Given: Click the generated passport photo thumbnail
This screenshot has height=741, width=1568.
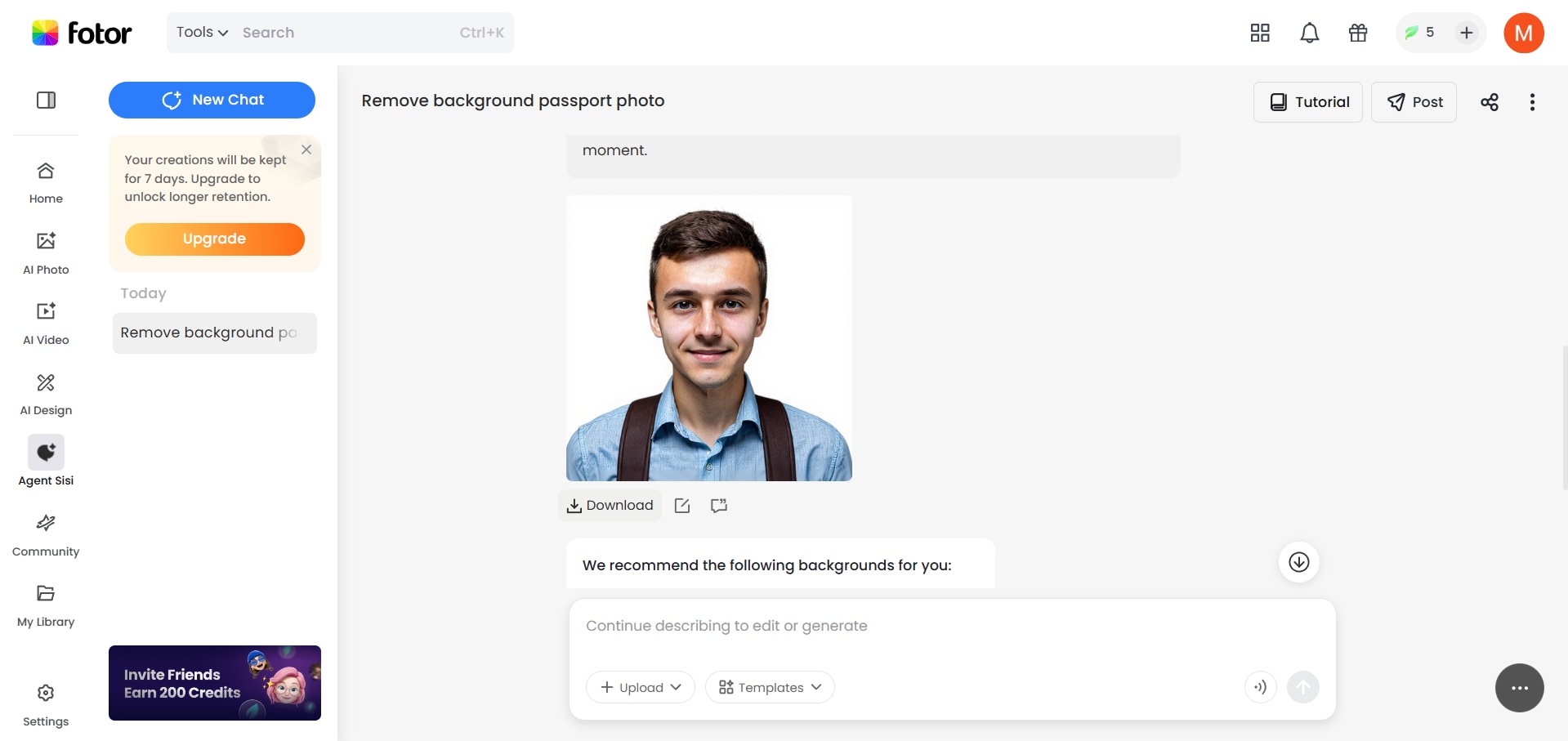Looking at the screenshot, I should pyautogui.click(x=709, y=338).
